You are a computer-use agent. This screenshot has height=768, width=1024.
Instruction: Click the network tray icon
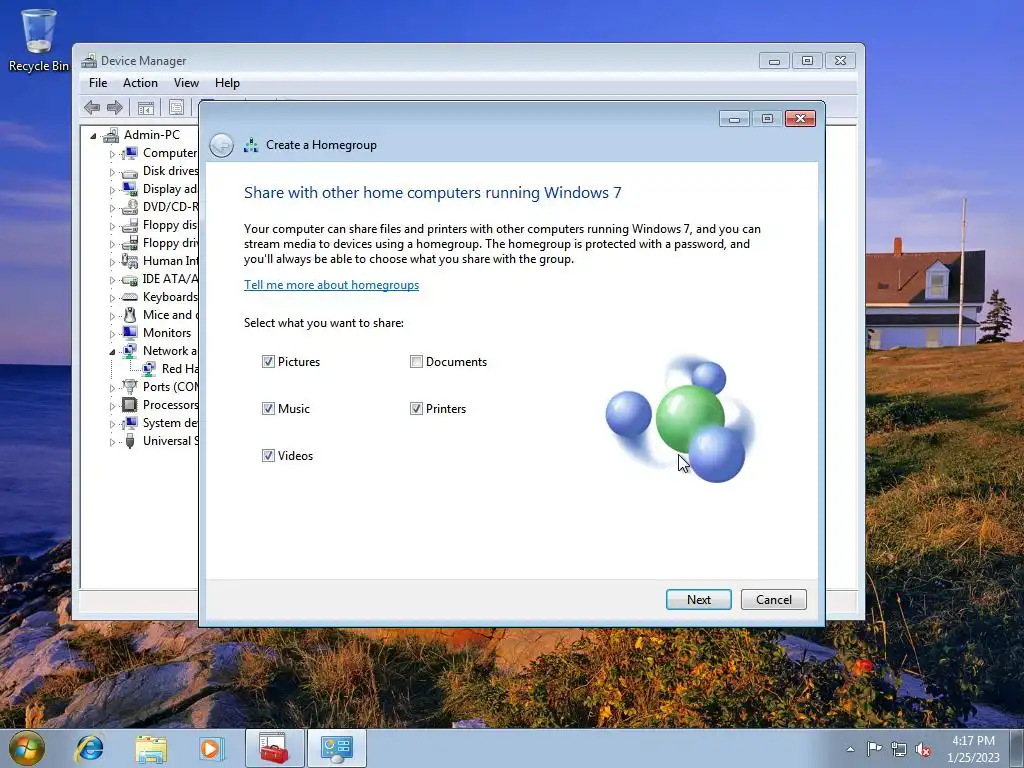[x=899, y=749]
